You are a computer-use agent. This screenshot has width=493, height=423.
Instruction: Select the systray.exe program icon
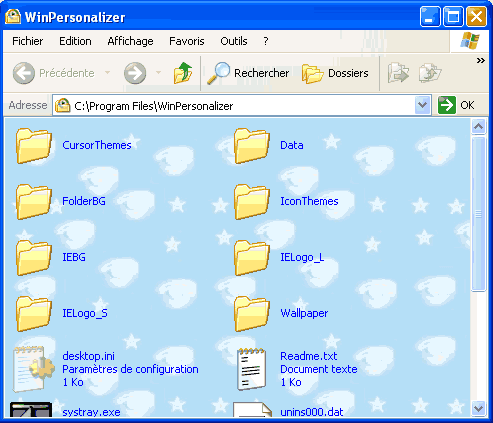[31, 410]
